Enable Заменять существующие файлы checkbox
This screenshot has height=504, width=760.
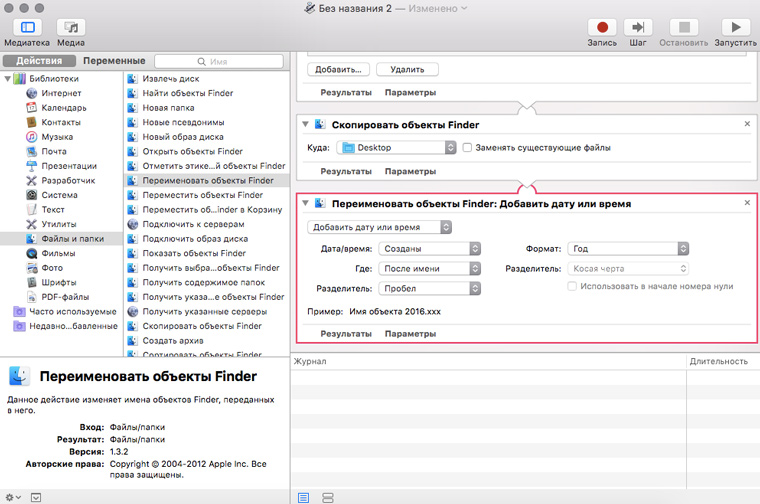pos(468,148)
